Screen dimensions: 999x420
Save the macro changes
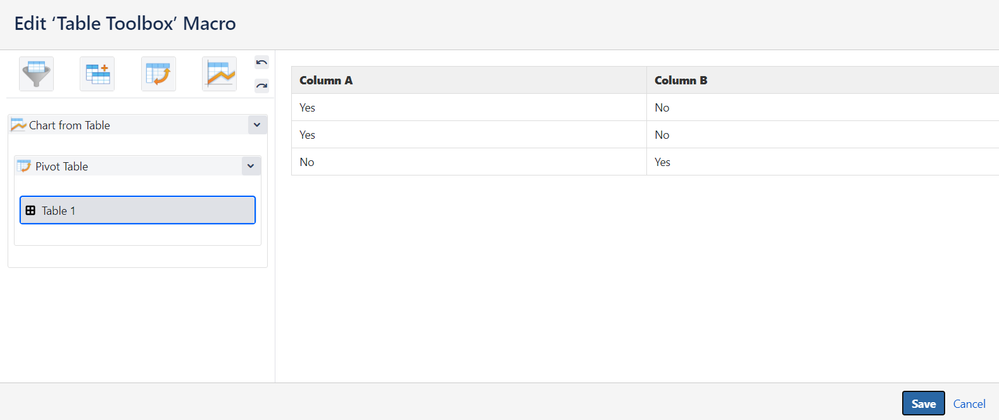point(923,403)
